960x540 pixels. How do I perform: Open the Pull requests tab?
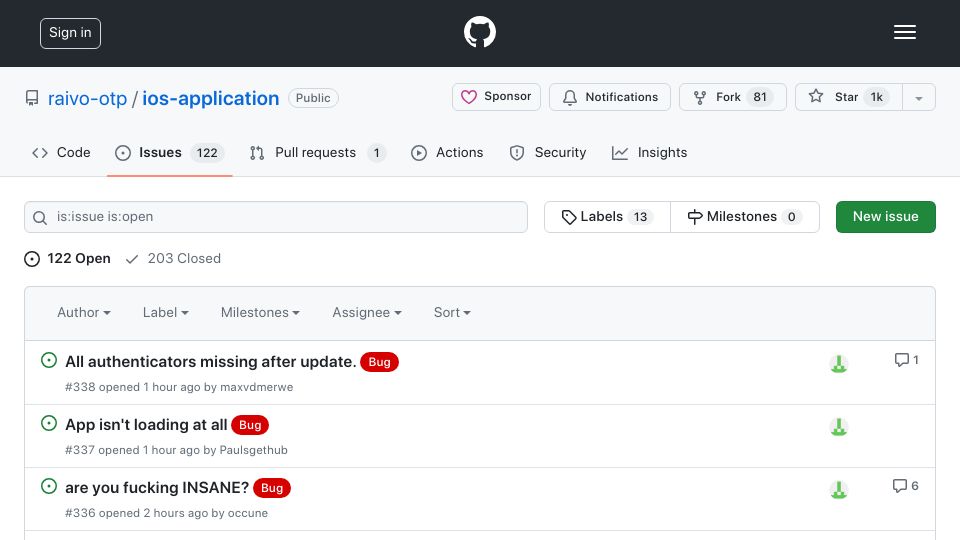coord(318,152)
